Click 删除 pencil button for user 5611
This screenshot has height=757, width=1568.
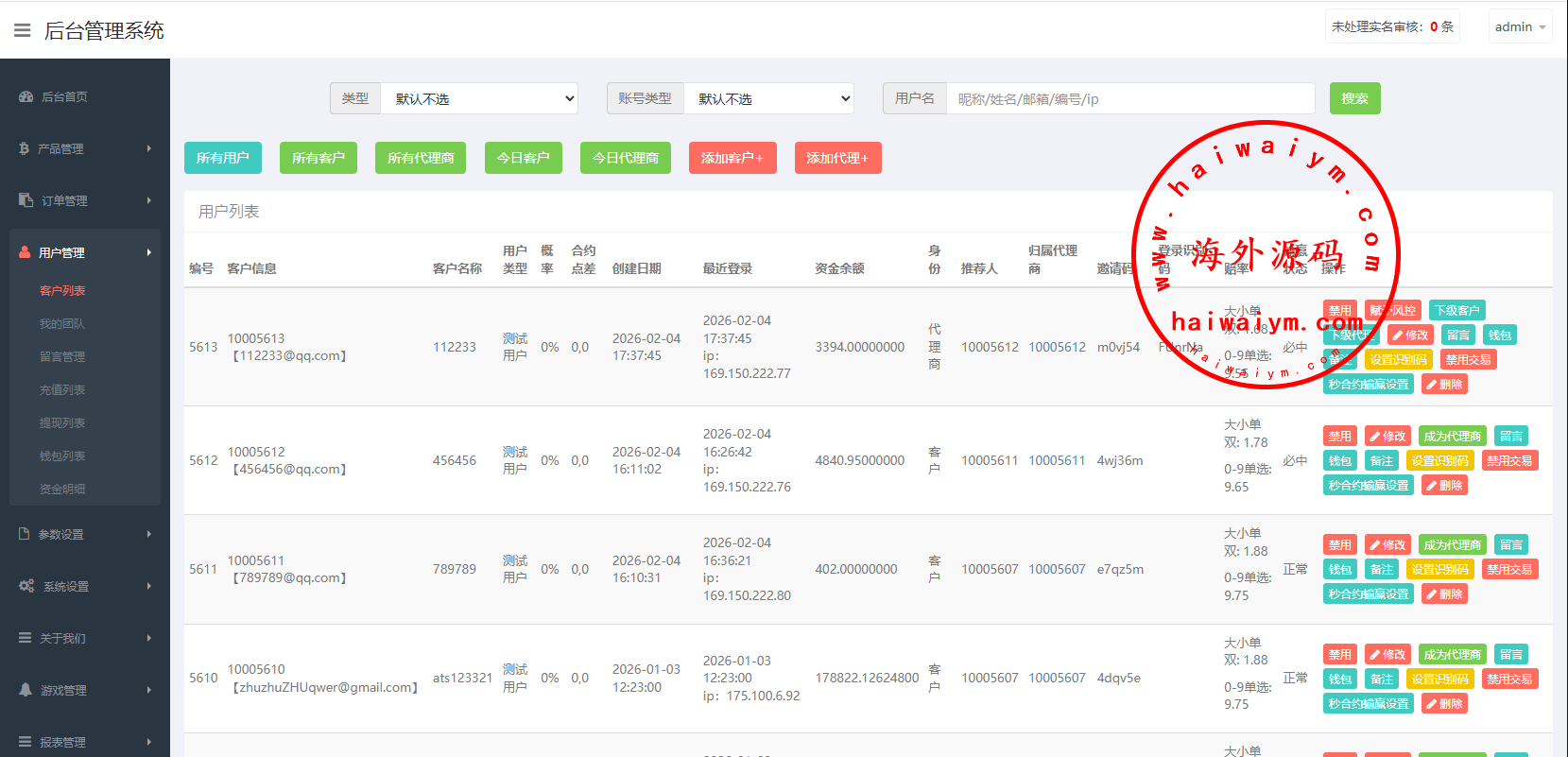[1444, 594]
